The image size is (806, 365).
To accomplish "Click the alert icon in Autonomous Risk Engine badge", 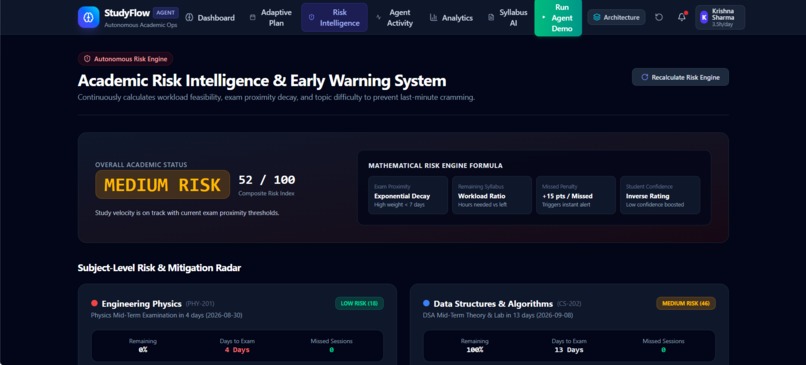I will tap(87, 59).
